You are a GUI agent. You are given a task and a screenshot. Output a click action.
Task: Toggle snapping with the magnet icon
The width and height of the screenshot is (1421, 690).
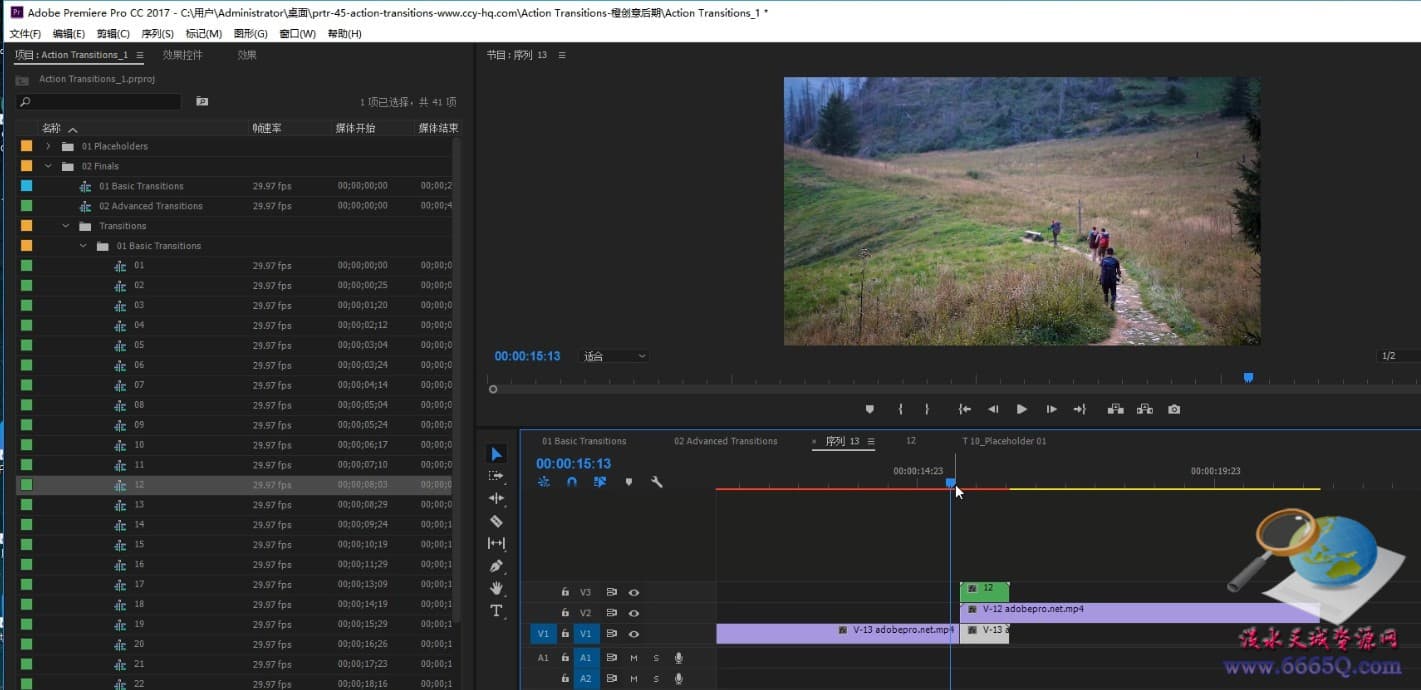pyautogui.click(x=571, y=482)
